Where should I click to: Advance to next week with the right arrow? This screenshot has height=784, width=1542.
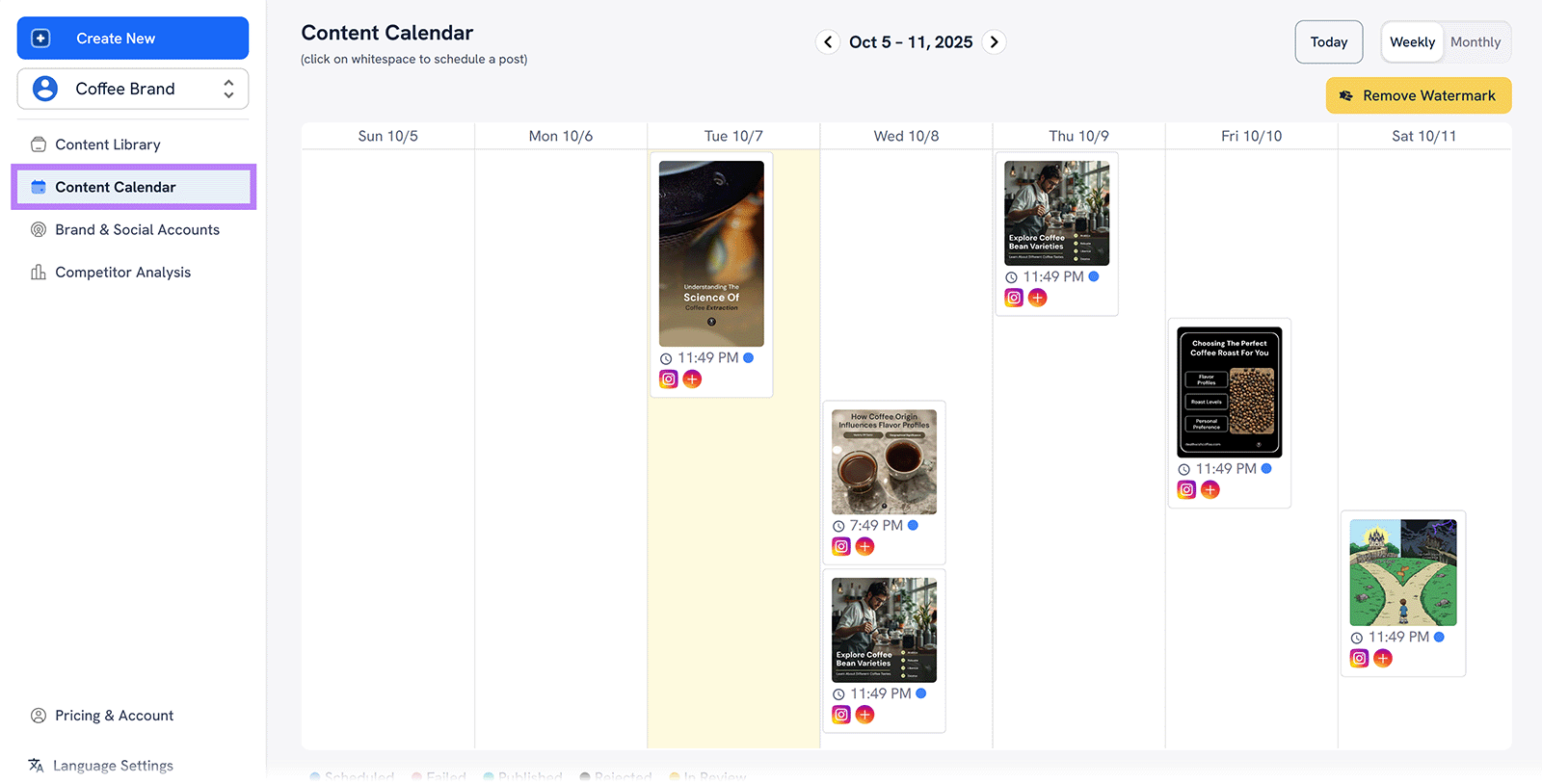coord(995,41)
